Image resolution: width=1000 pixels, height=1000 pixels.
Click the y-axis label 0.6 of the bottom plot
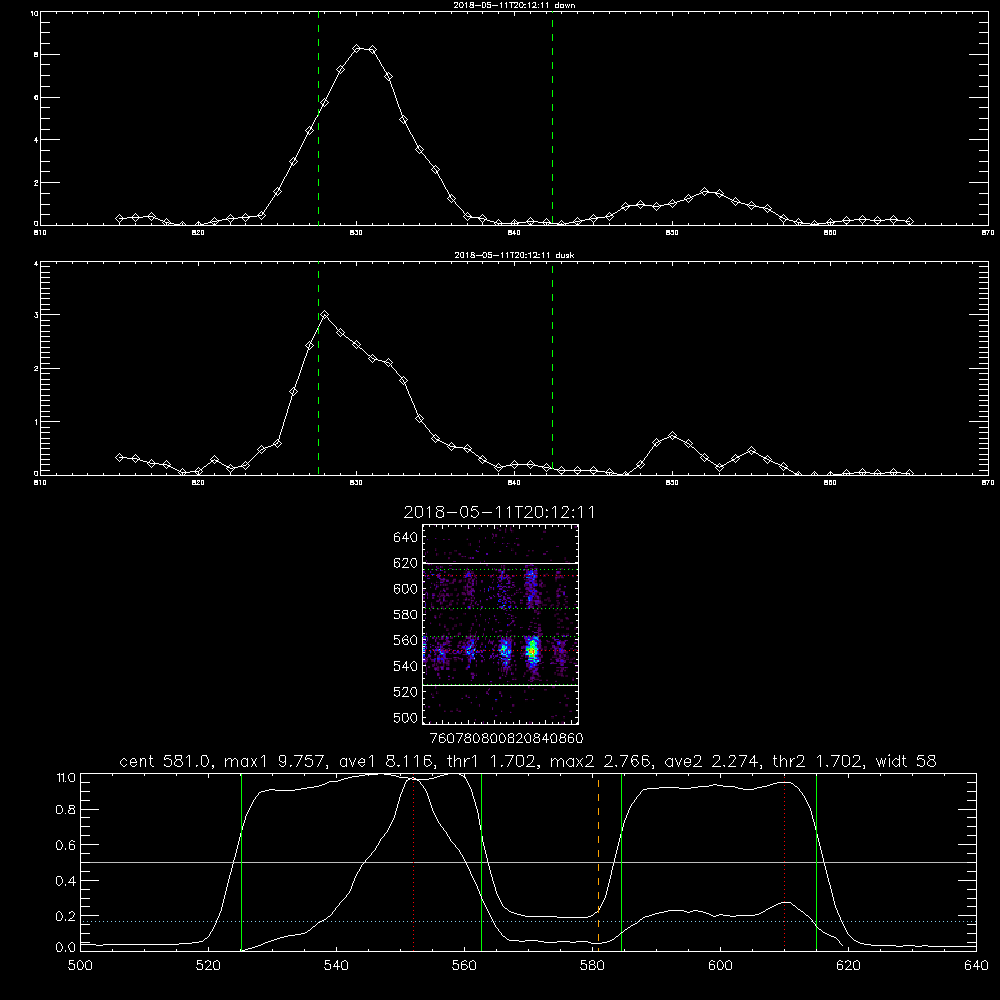tap(66, 845)
